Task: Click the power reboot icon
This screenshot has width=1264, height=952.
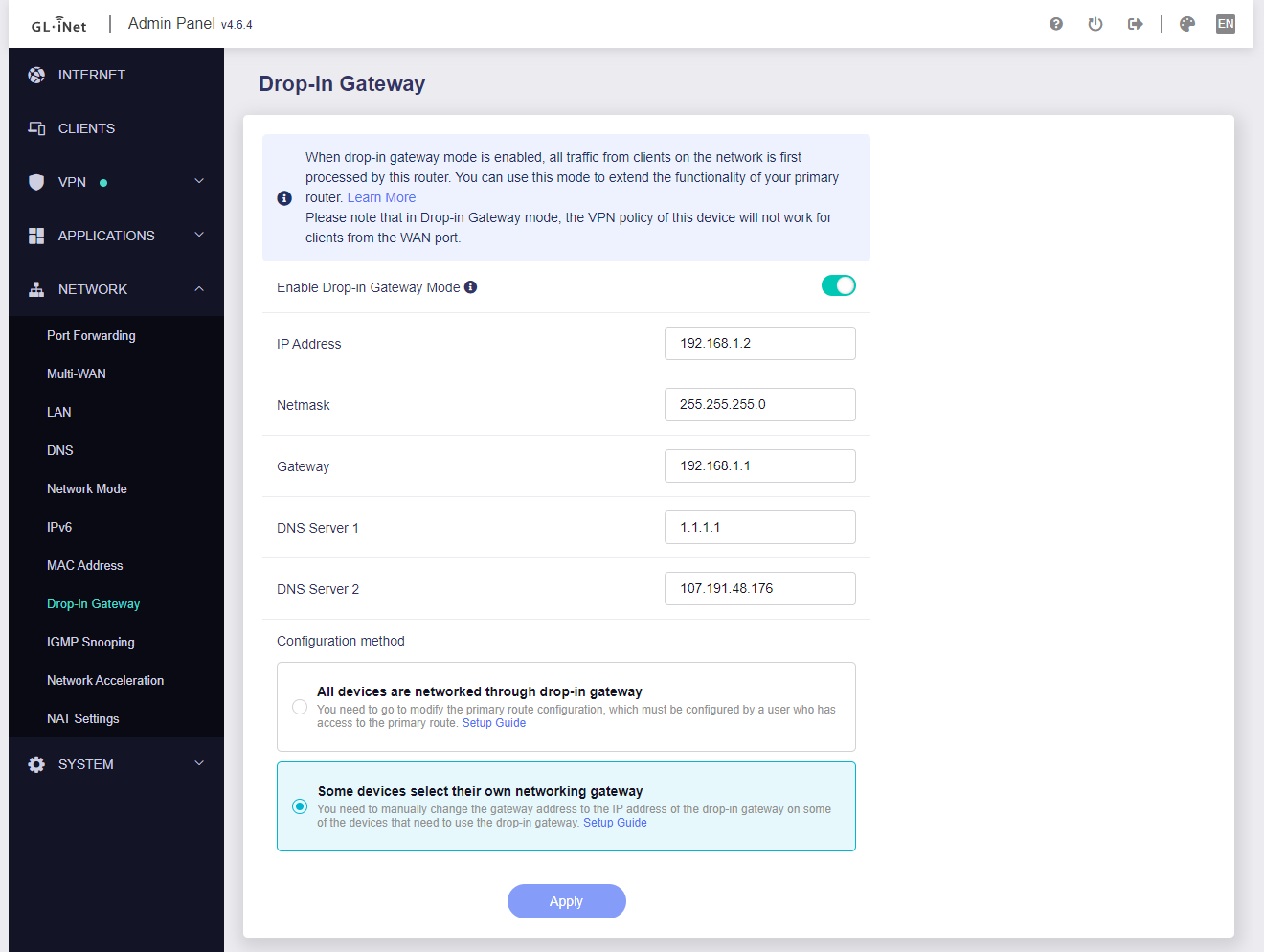Action: [x=1095, y=24]
